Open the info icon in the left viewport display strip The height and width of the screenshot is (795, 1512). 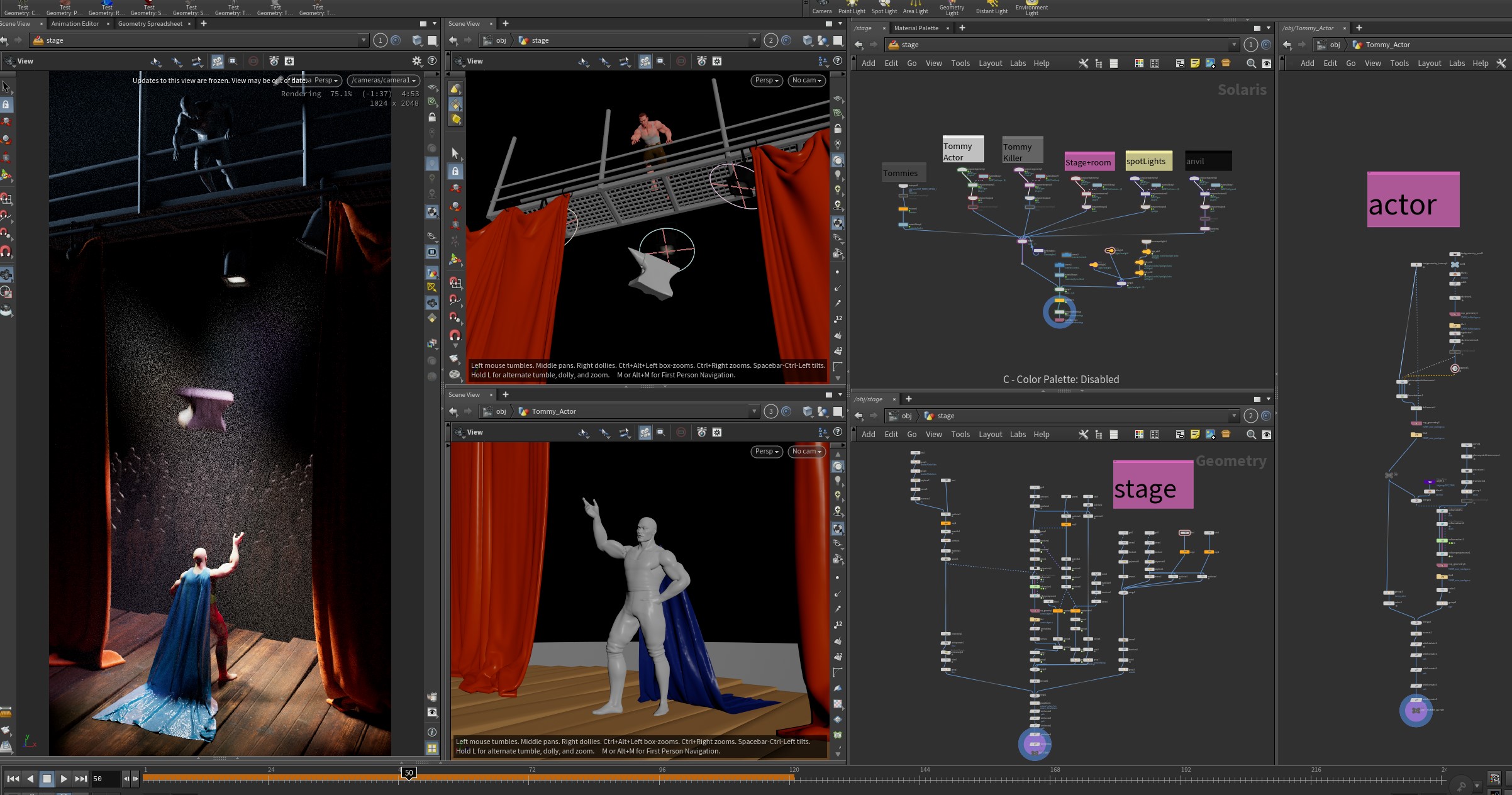pos(432,732)
